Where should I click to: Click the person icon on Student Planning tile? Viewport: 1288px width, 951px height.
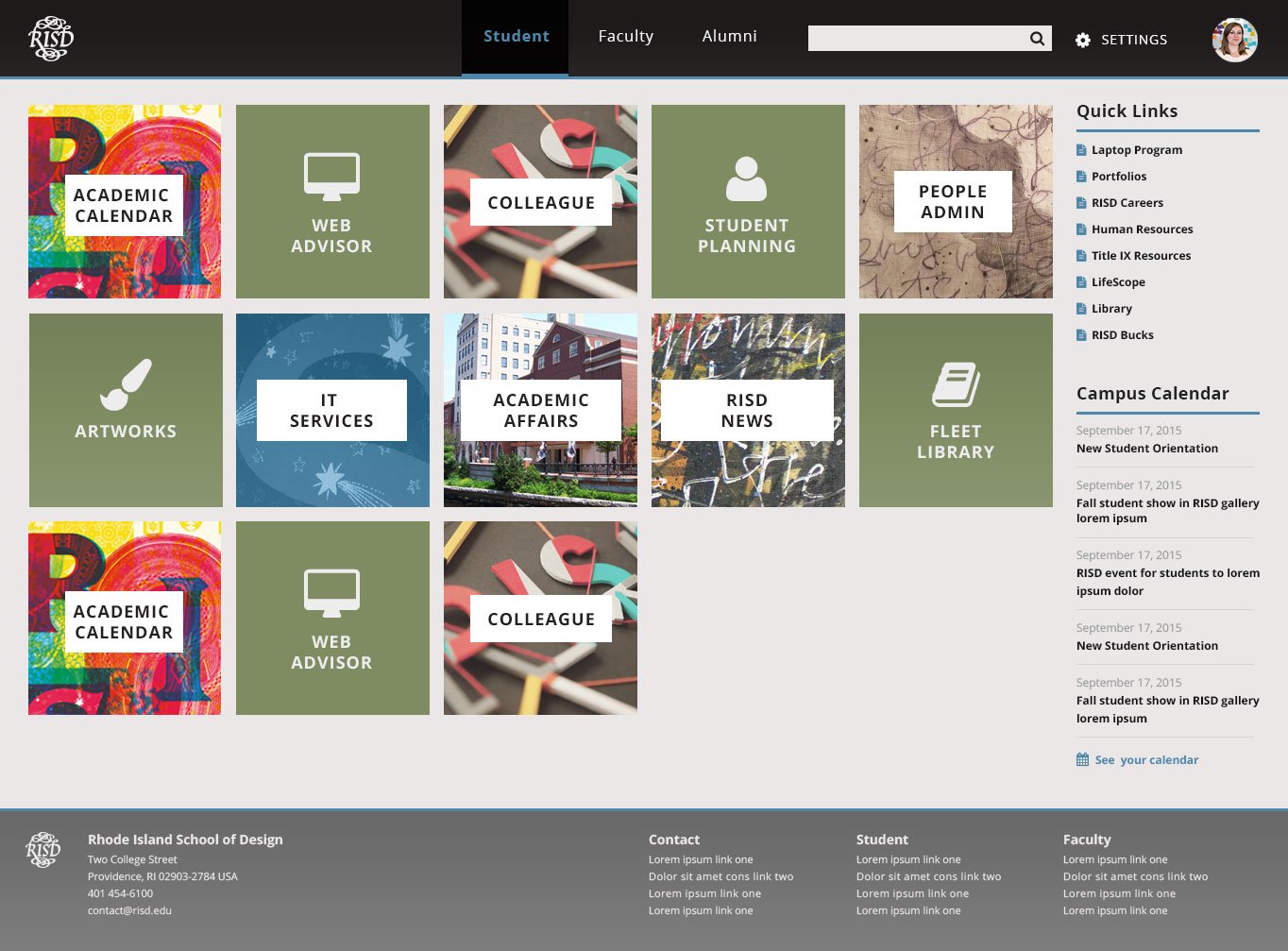pyautogui.click(x=746, y=178)
